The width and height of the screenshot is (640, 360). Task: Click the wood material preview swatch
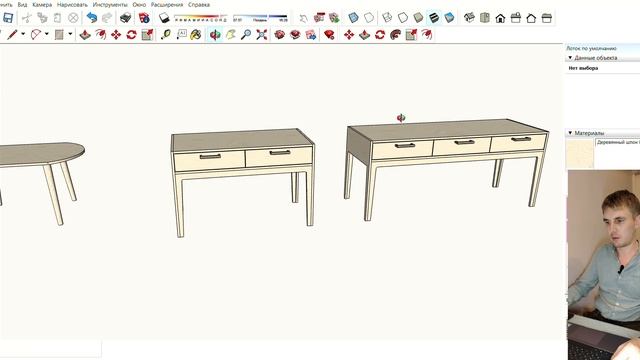[580, 153]
